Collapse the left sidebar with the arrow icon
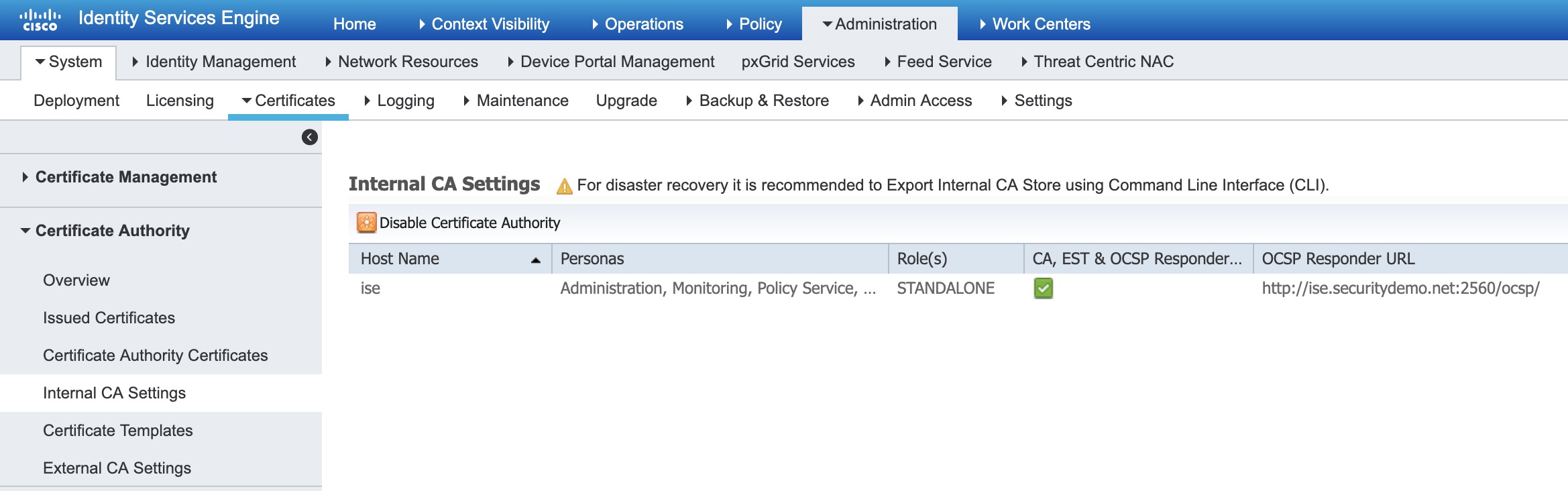 310,138
